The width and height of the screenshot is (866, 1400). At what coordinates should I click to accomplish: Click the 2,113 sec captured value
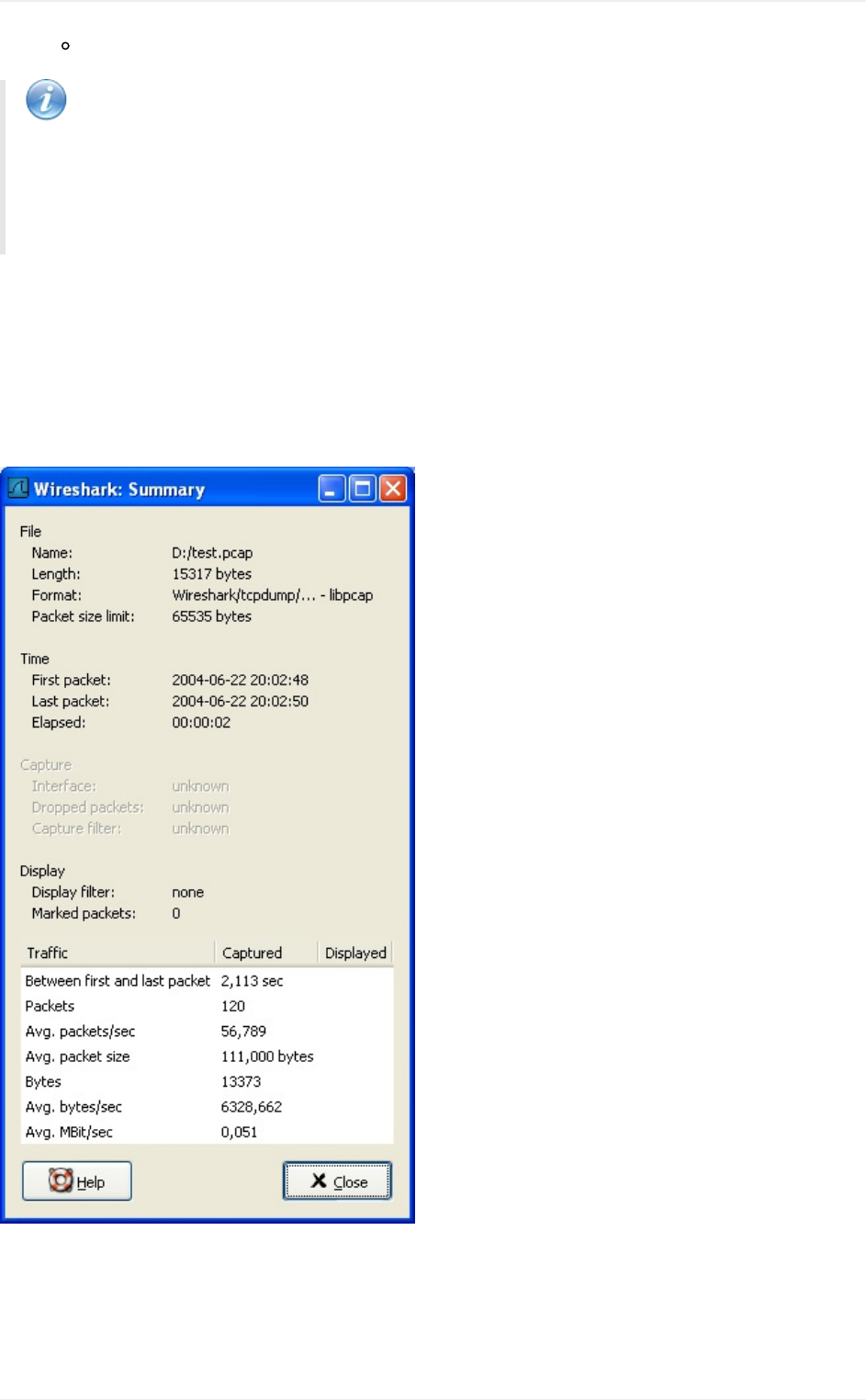coord(252,981)
